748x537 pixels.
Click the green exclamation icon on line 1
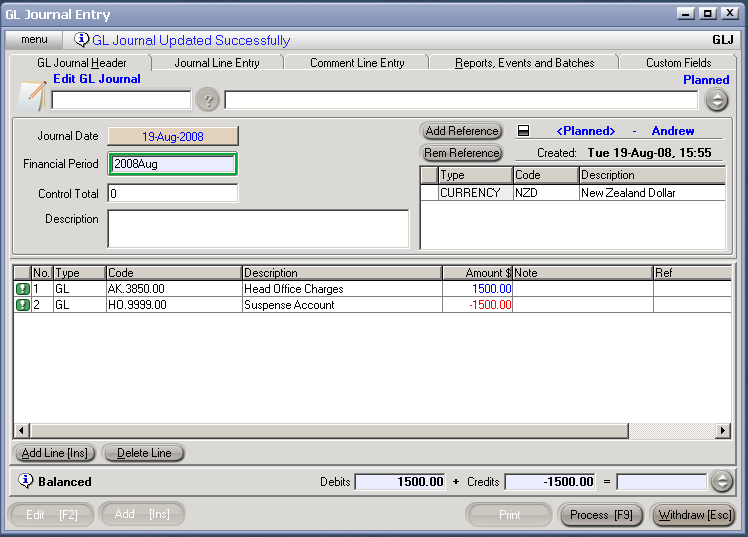click(22, 289)
